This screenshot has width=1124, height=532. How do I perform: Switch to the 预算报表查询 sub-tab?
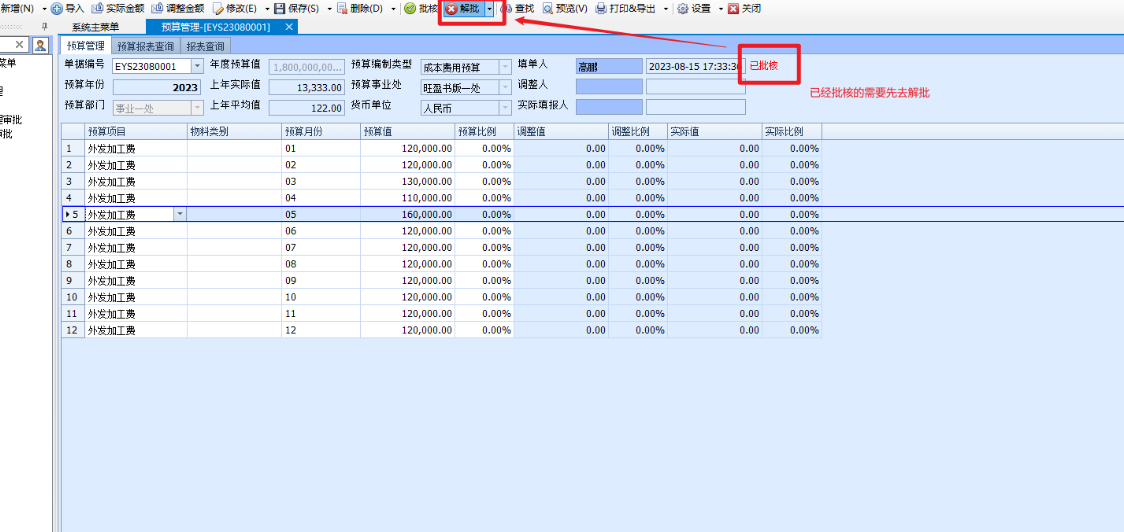click(146, 46)
